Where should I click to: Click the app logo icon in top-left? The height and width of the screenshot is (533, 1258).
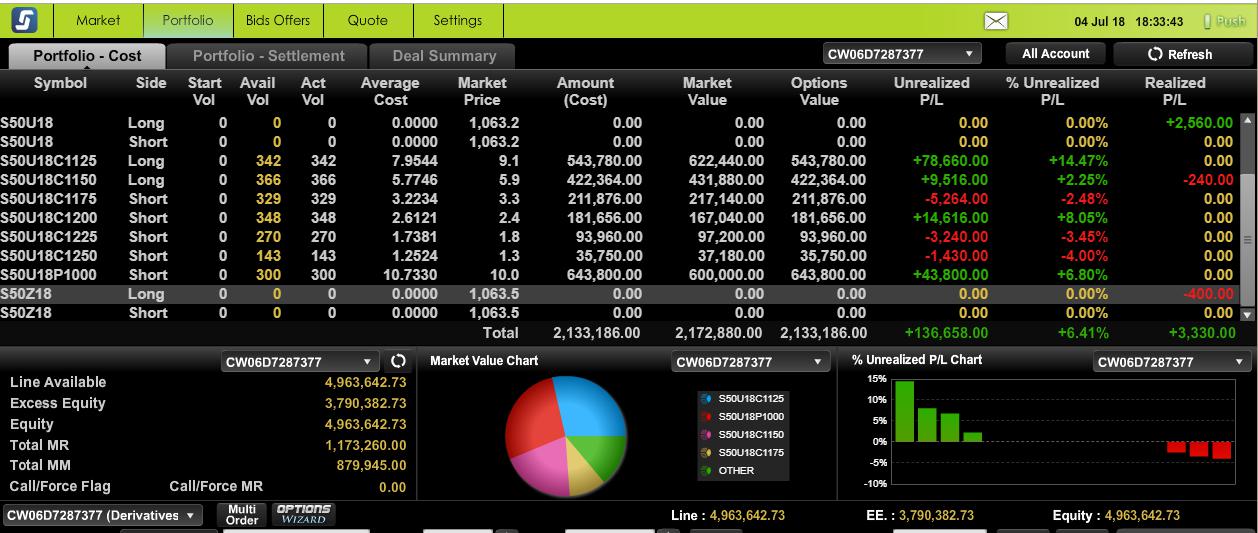pyautogui.click(x=25, y=20)
